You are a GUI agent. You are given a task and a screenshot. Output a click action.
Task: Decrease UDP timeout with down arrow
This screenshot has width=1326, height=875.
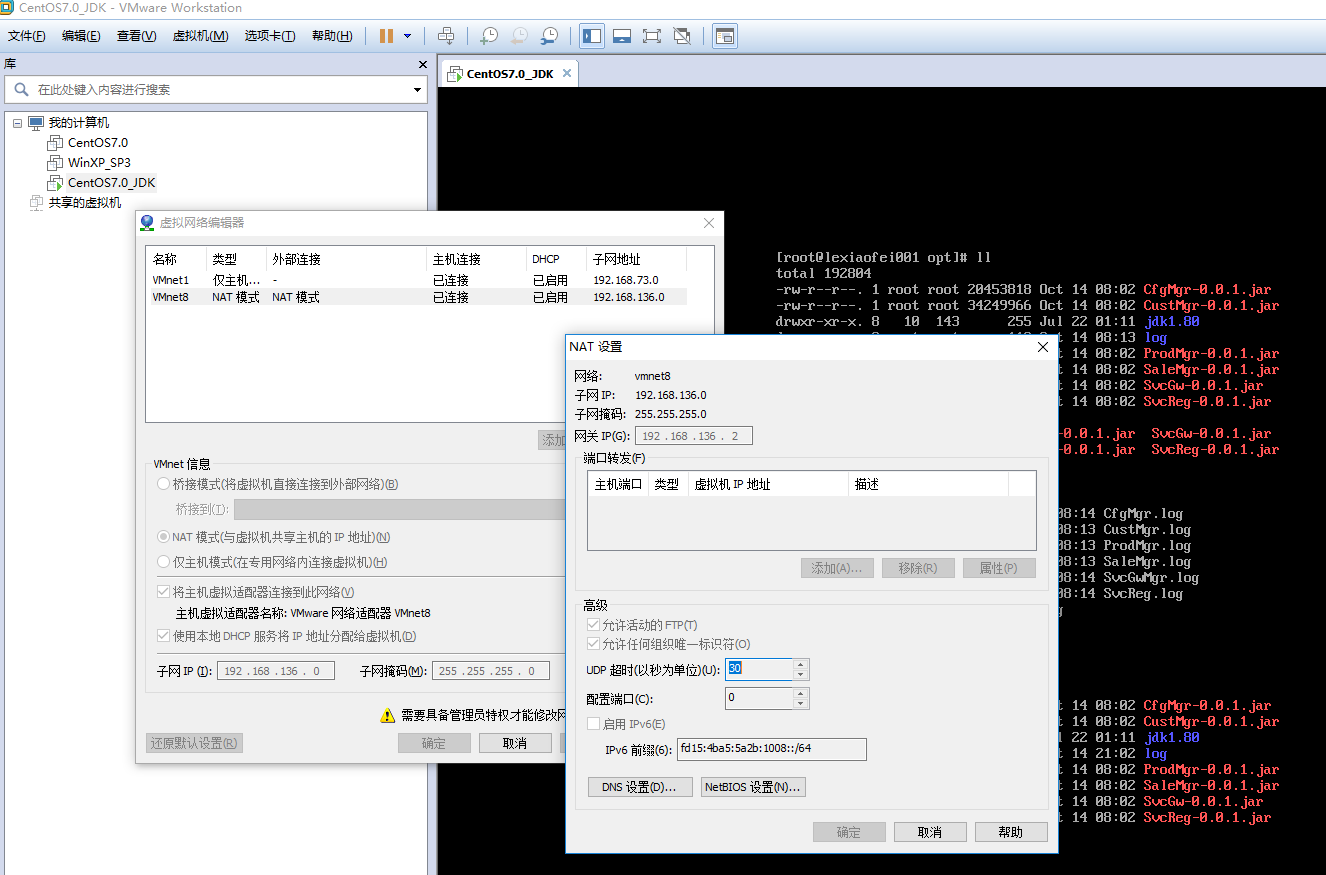click(801, 675)
